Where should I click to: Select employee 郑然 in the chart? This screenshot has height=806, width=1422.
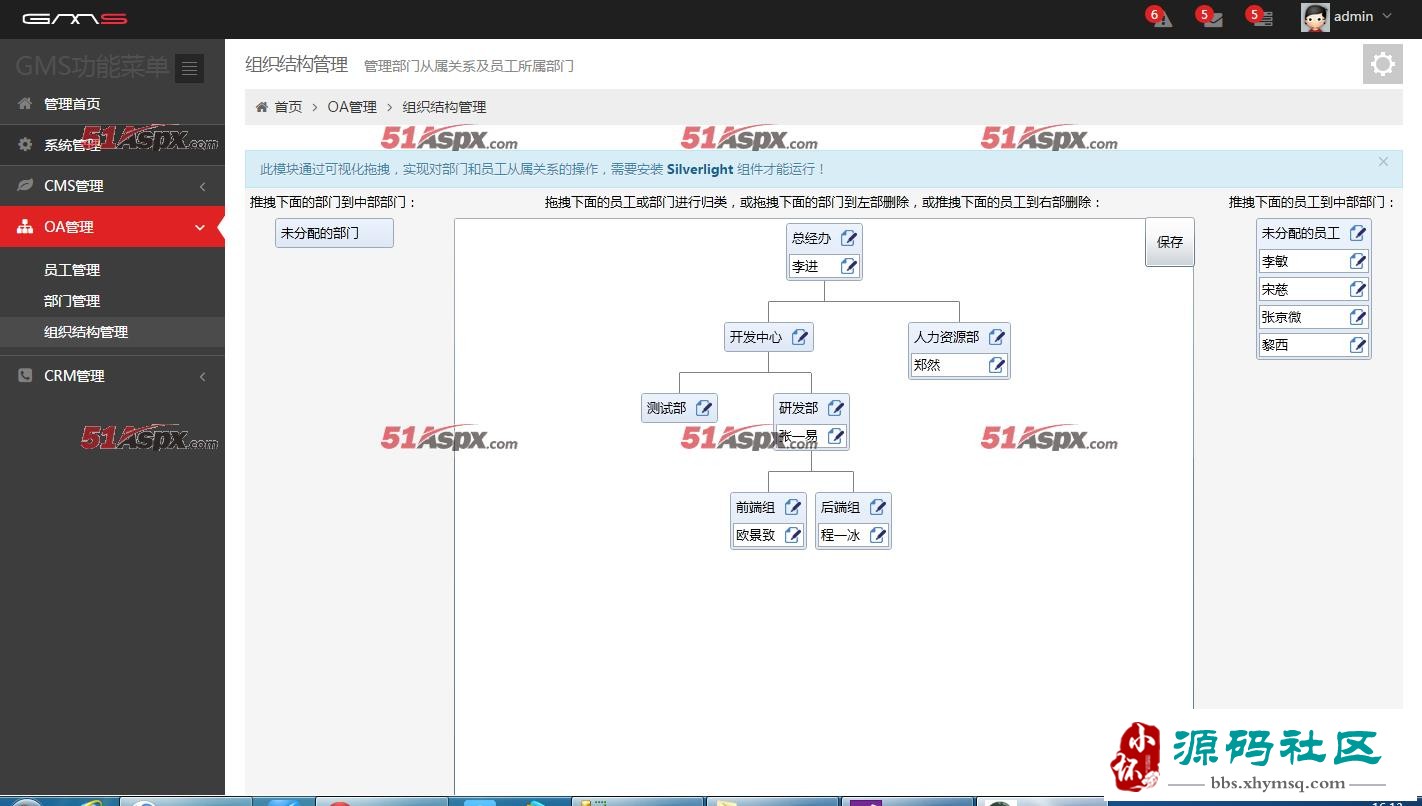point(927,365)
